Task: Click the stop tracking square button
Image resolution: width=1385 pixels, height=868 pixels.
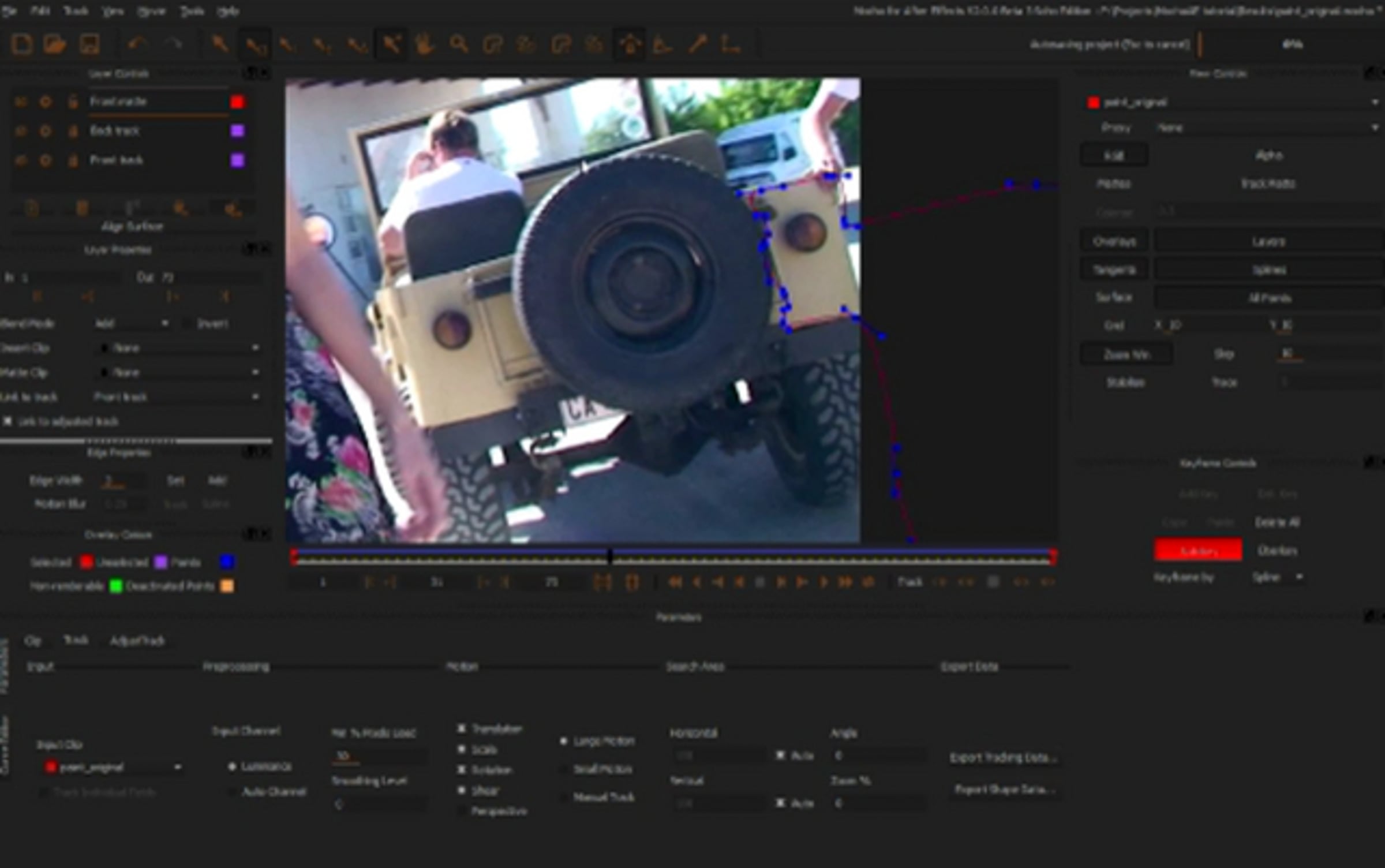Action: pyautogui.click(x=993, y=582)
